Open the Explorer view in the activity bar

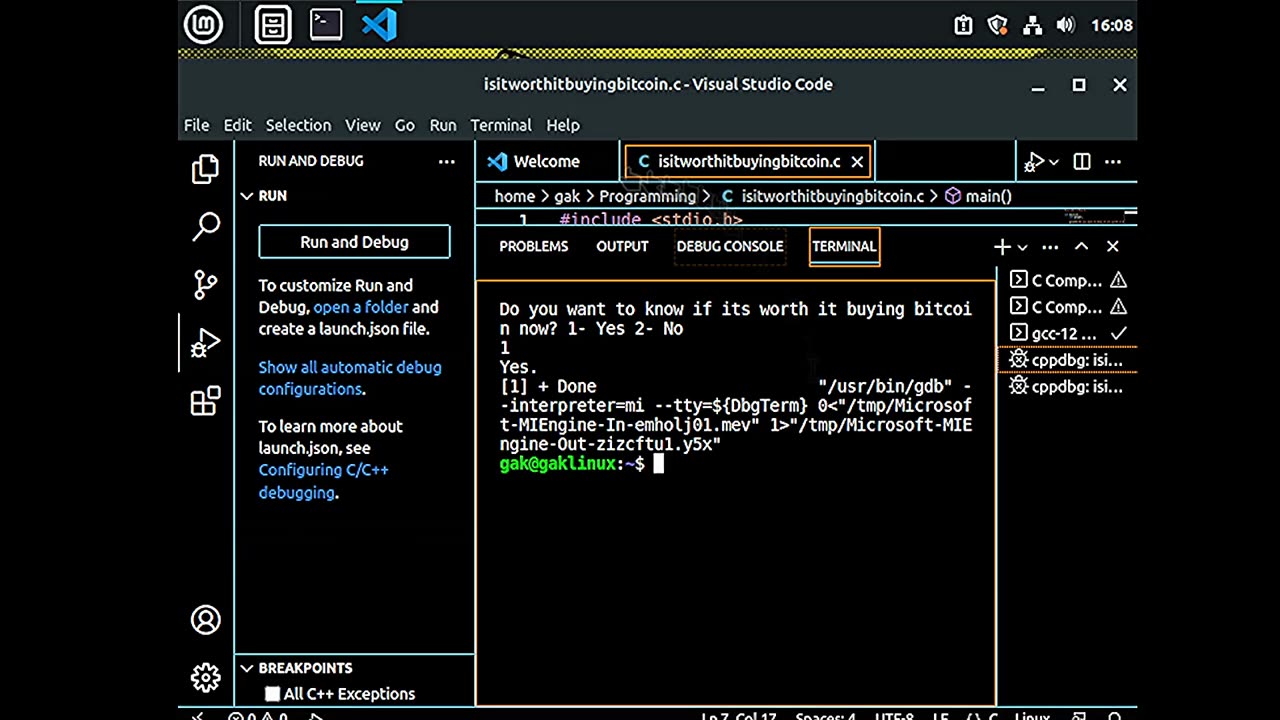tap(205, 169)
